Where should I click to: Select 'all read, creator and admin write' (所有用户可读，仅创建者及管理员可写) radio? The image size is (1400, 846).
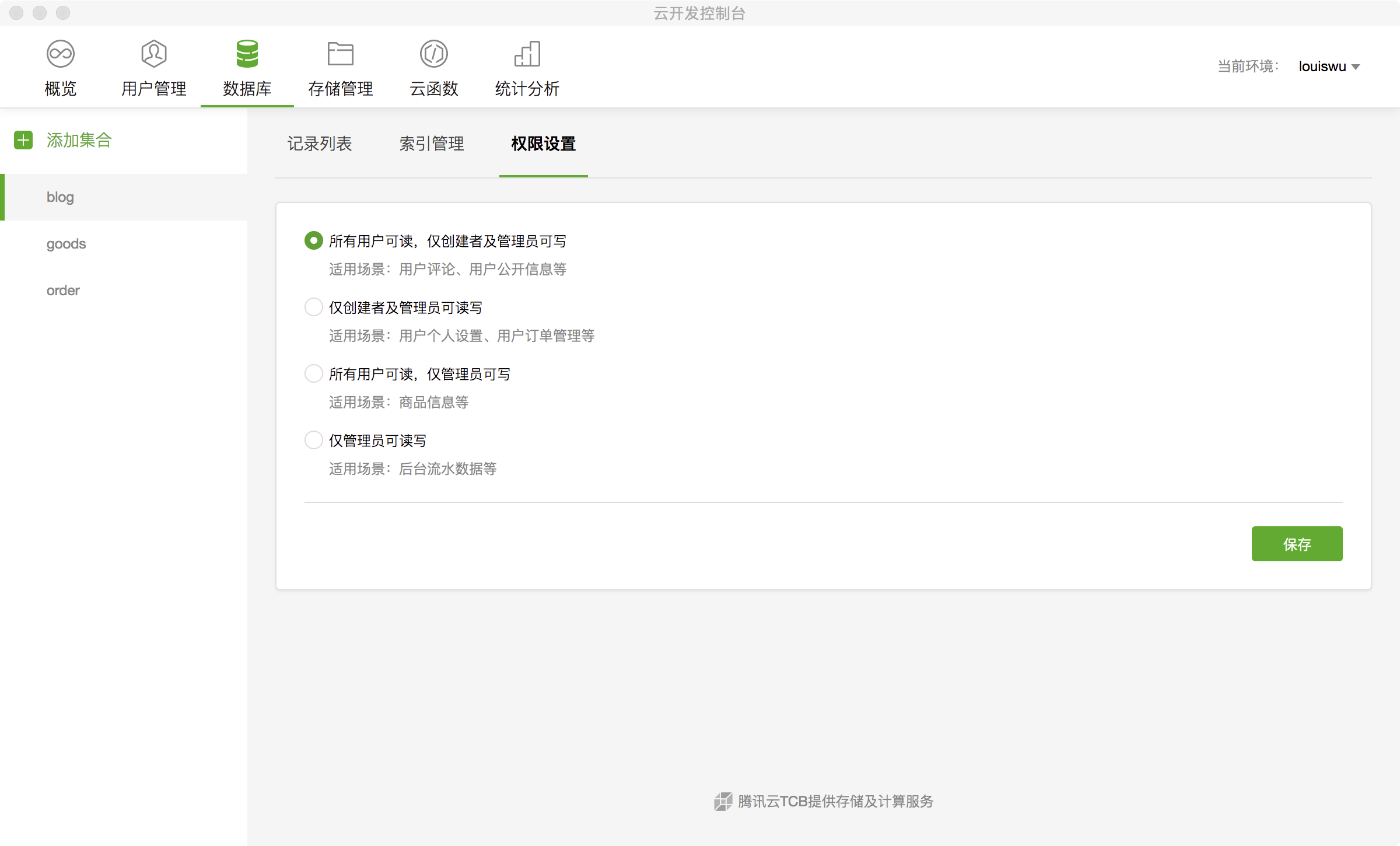pos(314,240)
